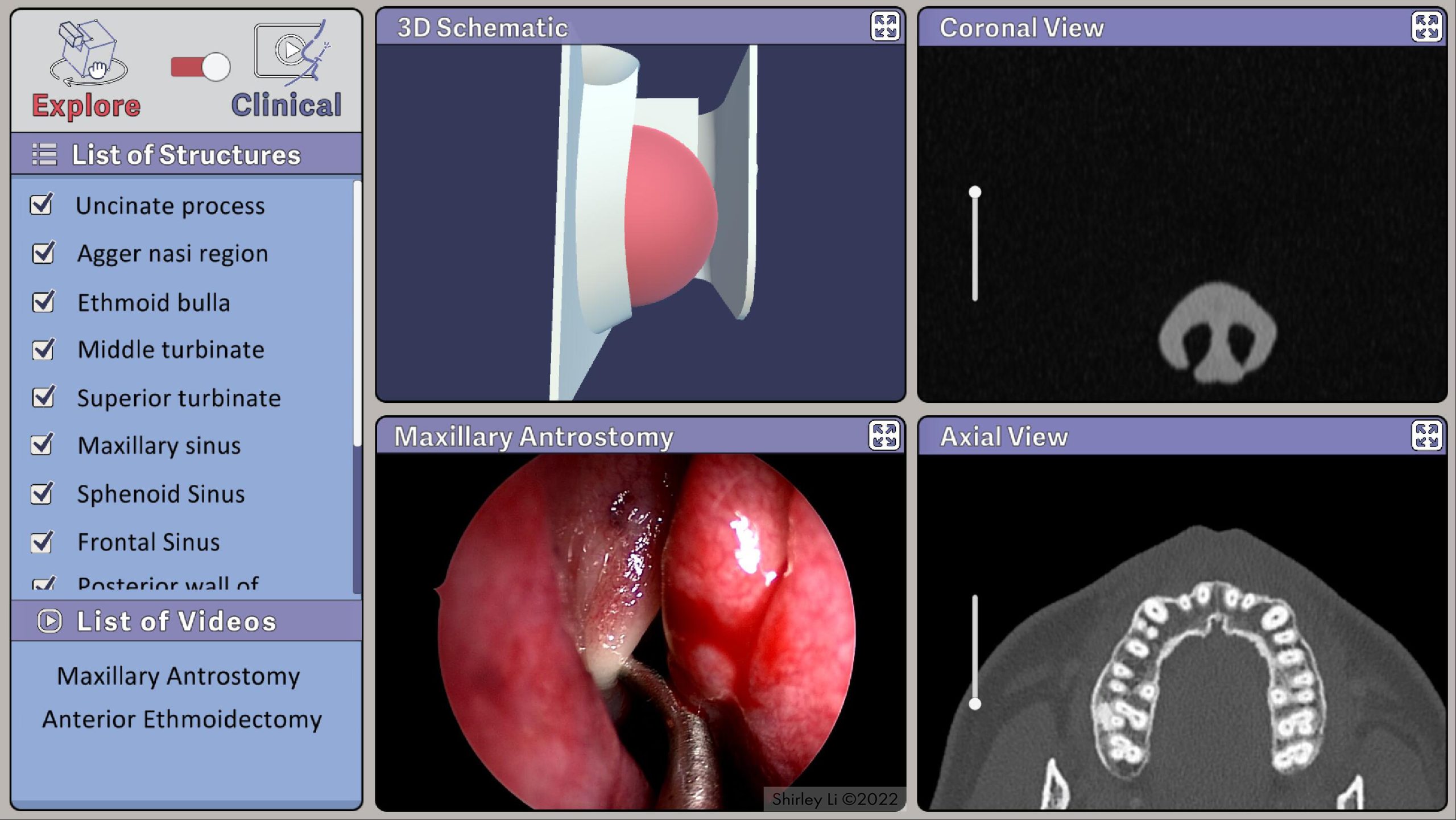Toggle the Explore/Clinical mode switch
The image size is (1456, 820).
[201, 67]
